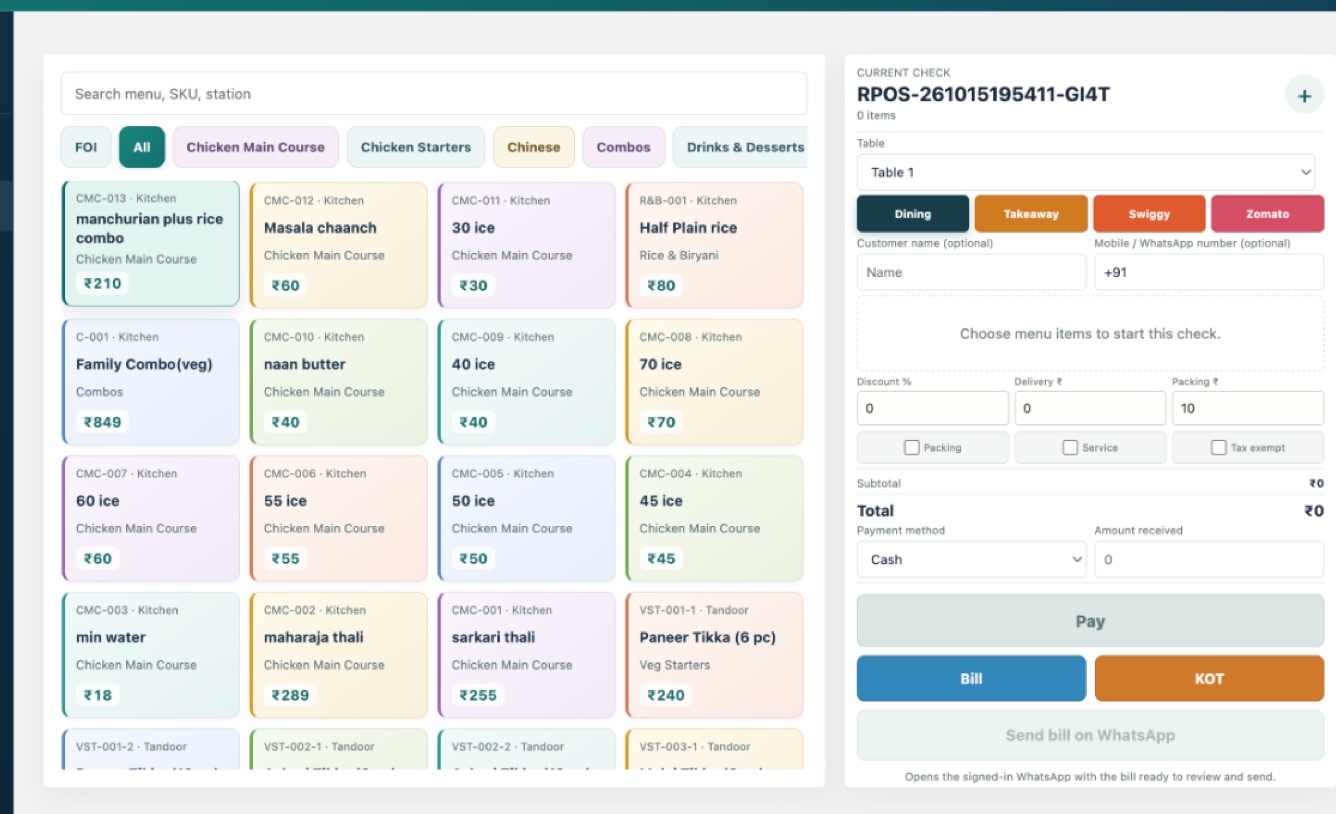Select the All category tab
1336x814 pixels.
142,147
